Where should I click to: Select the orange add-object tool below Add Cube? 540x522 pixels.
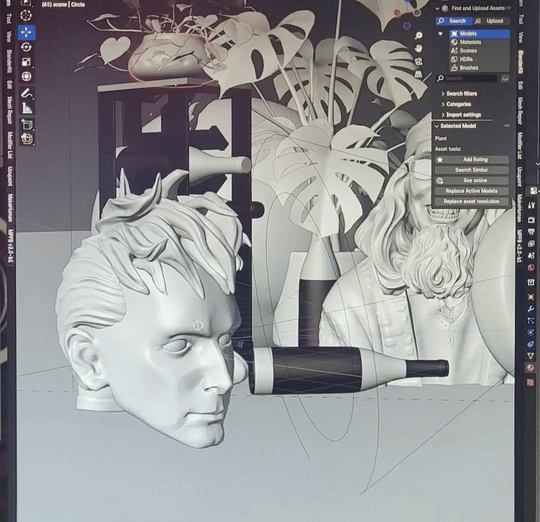(27, 139)
